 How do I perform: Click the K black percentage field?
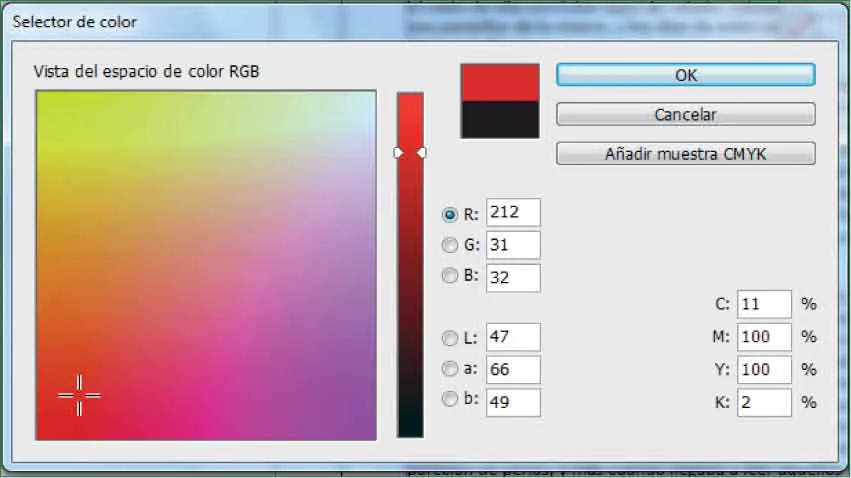click(x=765, y=403)
